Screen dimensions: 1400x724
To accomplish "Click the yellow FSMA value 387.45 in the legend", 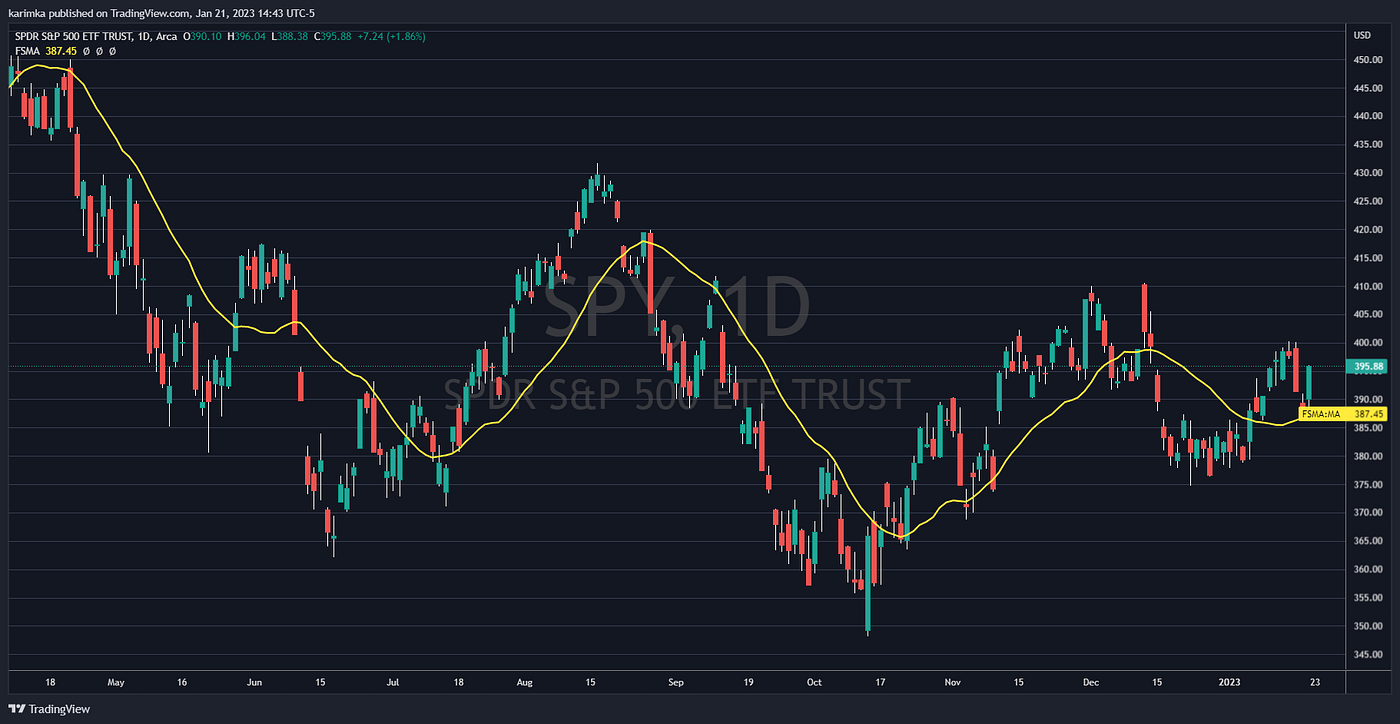I will pyautogui.click(x=61, y=50).
